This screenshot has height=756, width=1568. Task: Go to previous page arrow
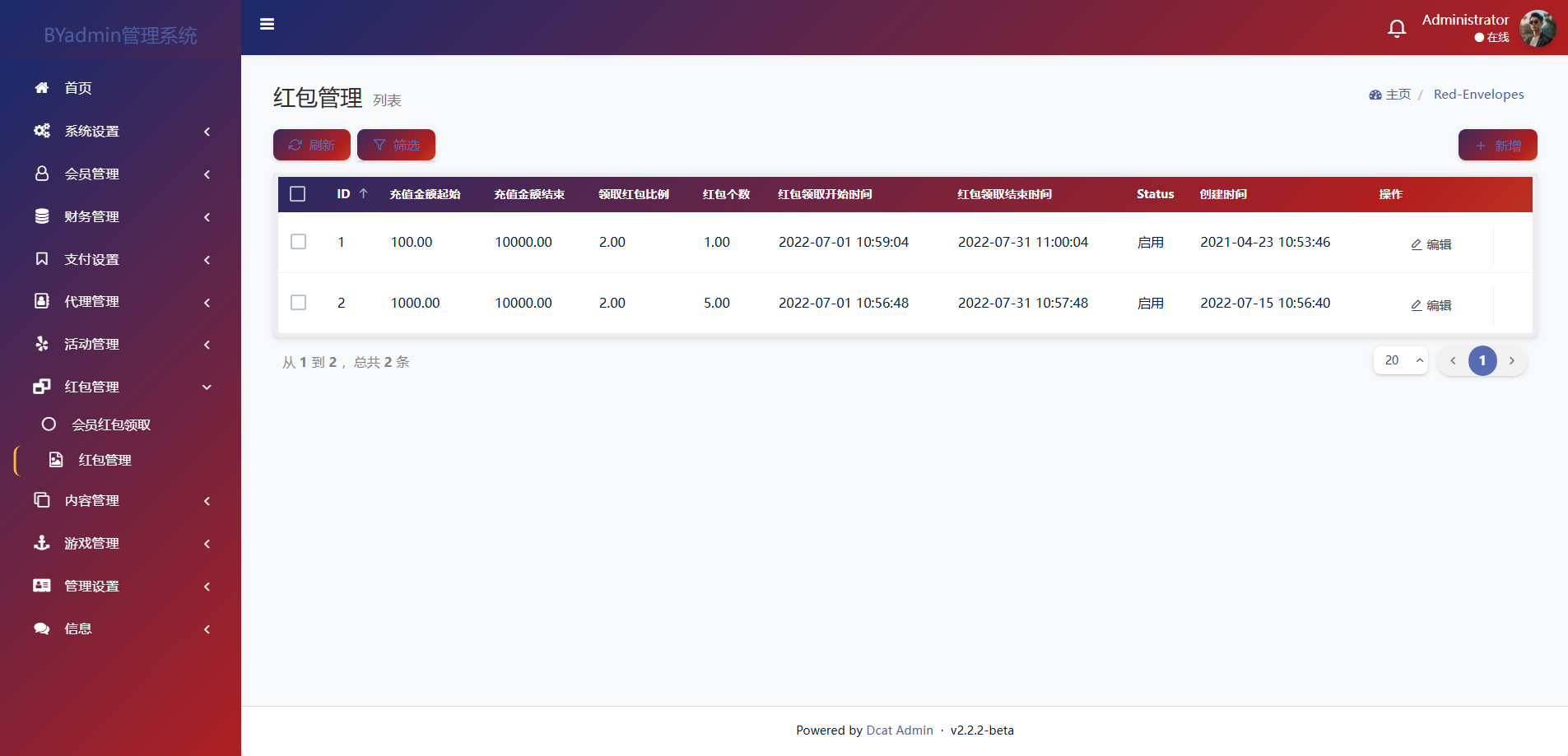pyautogui.click(x=1453, y=360)
